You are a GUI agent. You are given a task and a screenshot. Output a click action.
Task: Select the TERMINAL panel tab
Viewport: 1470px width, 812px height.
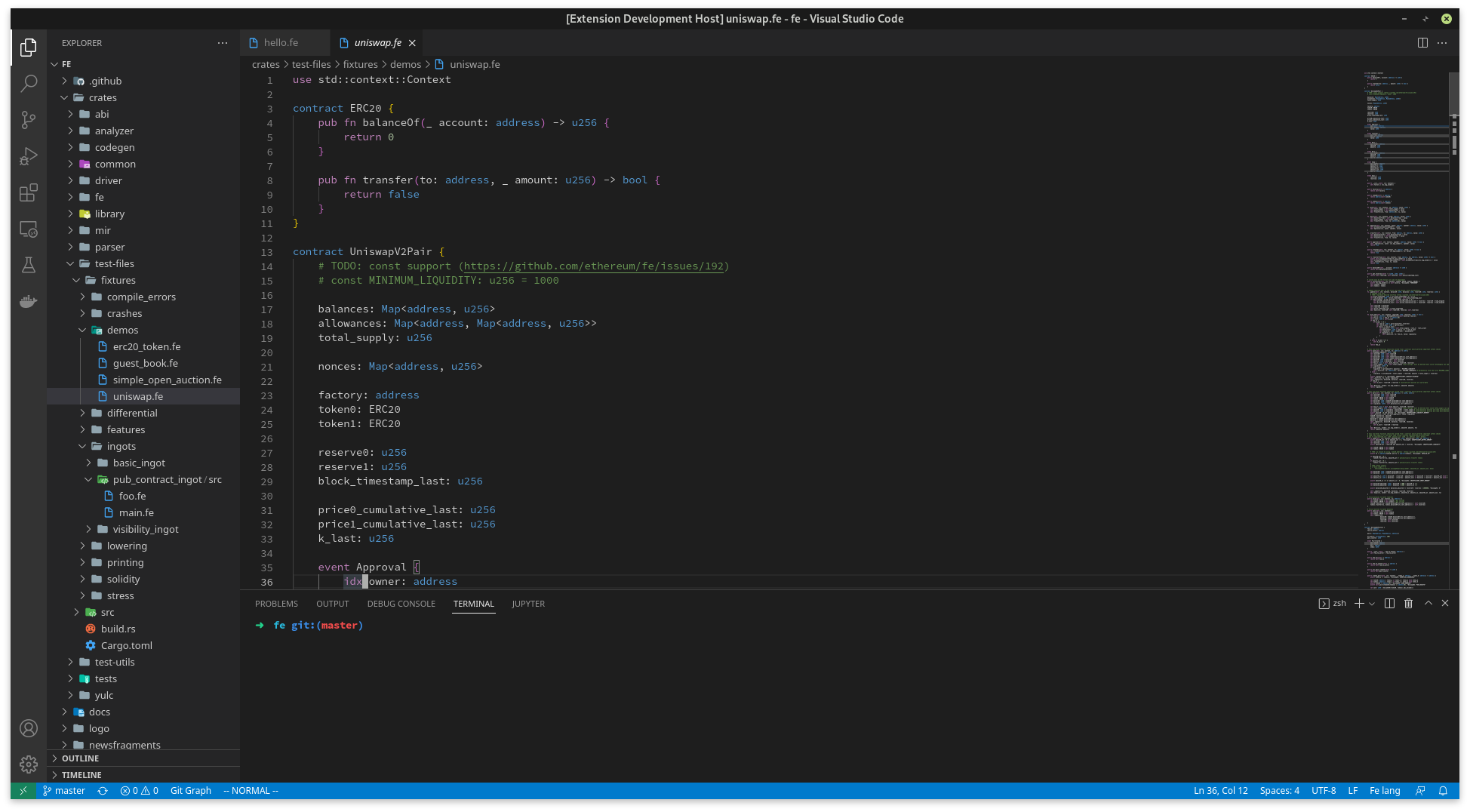473,604
